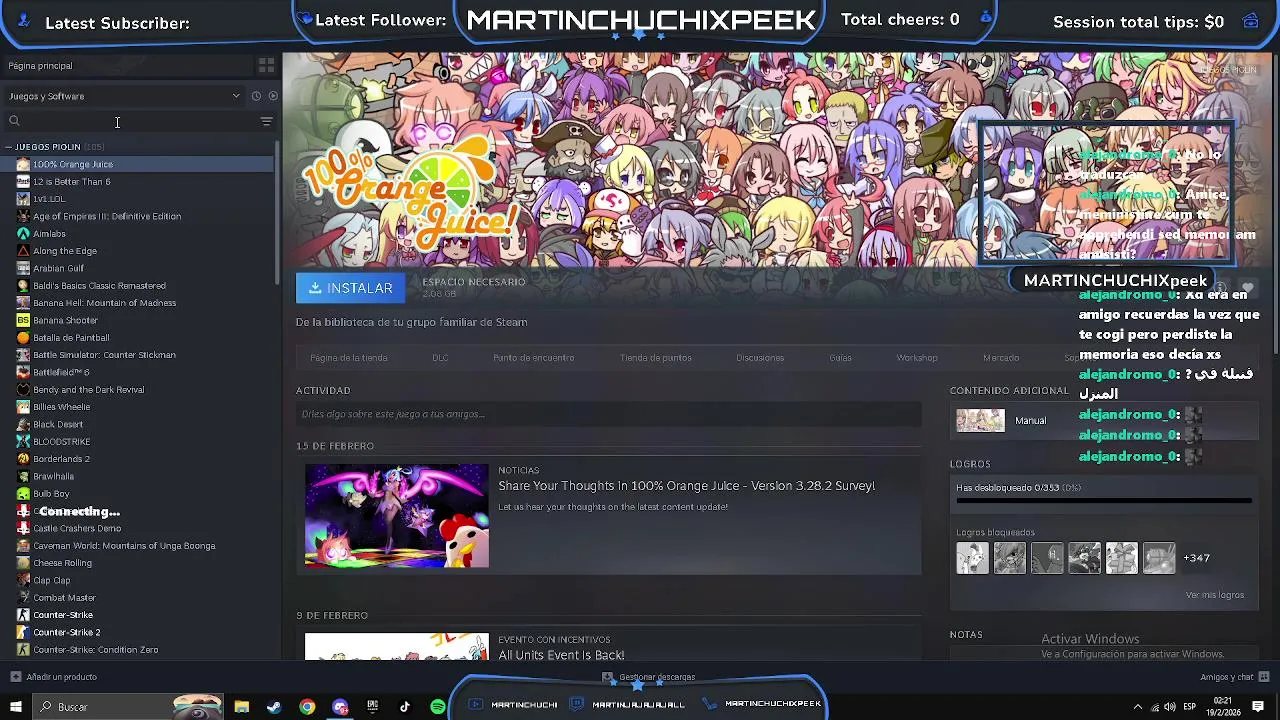The image size is (1280, 720).
Task: Click the Banana Hell game icon
Action: 23,303
